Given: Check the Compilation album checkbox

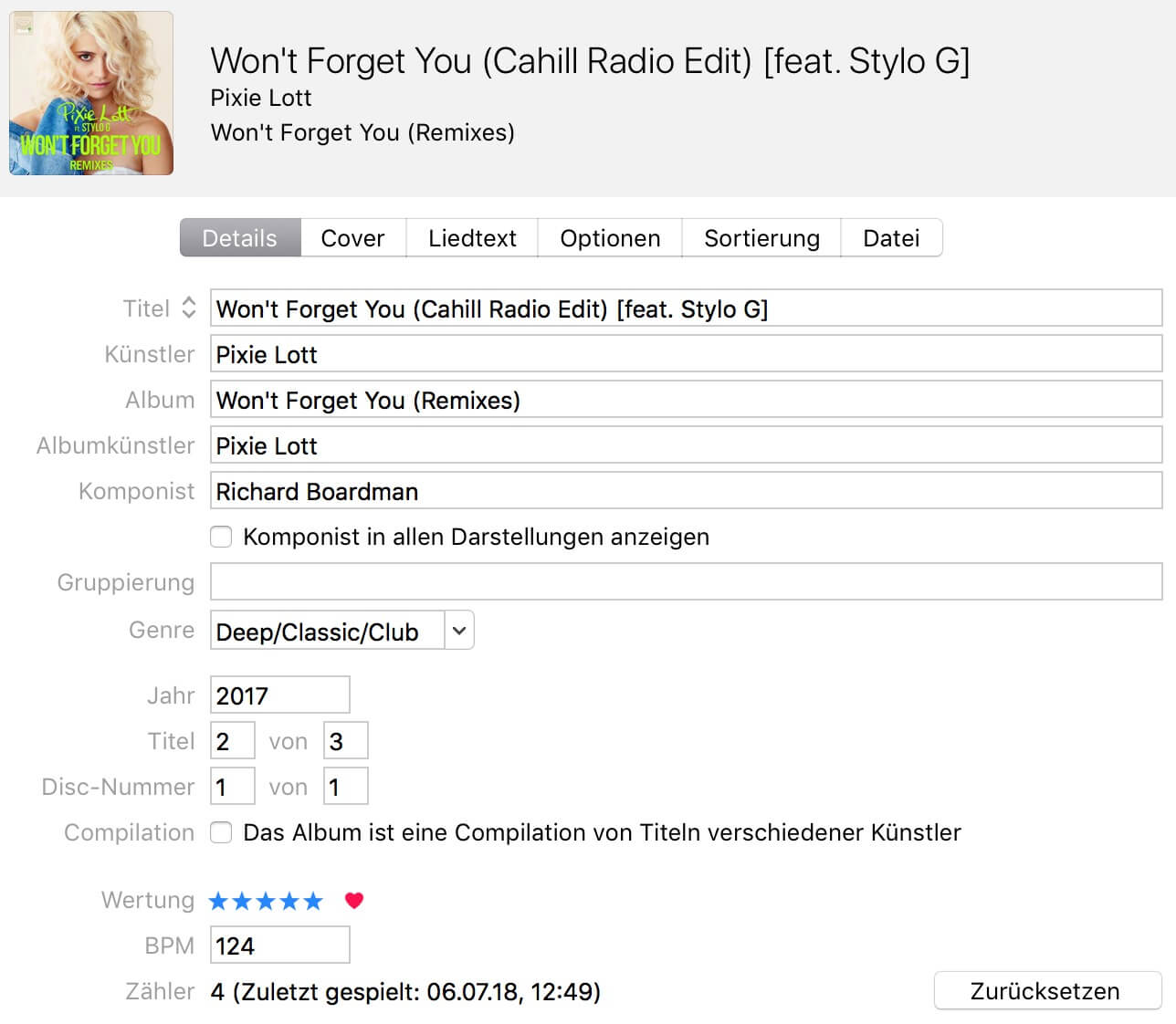Looking at the screenshot, I should point(221,832).
